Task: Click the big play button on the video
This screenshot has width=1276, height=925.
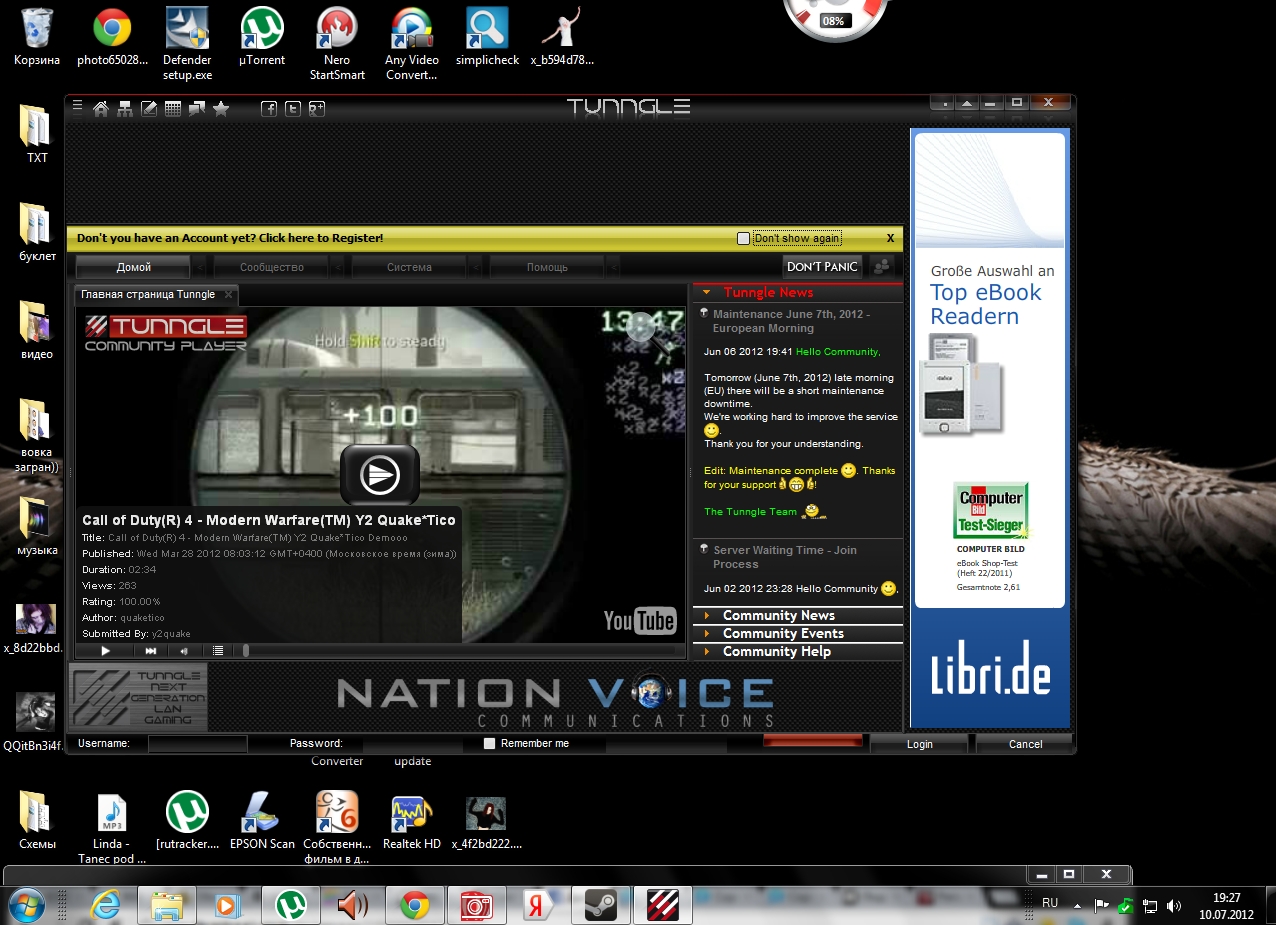Action: point(380,474)
